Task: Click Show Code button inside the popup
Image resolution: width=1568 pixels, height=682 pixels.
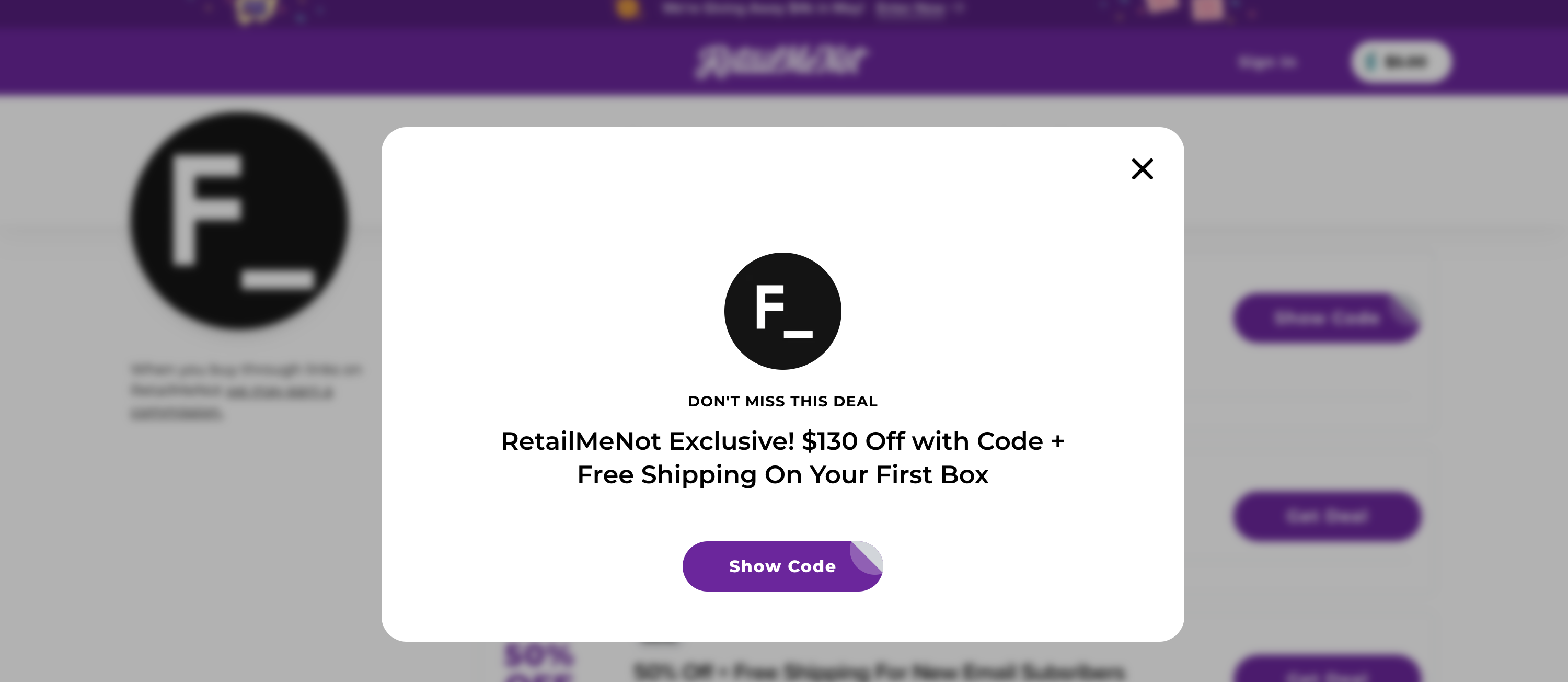Action: point(782,566)
